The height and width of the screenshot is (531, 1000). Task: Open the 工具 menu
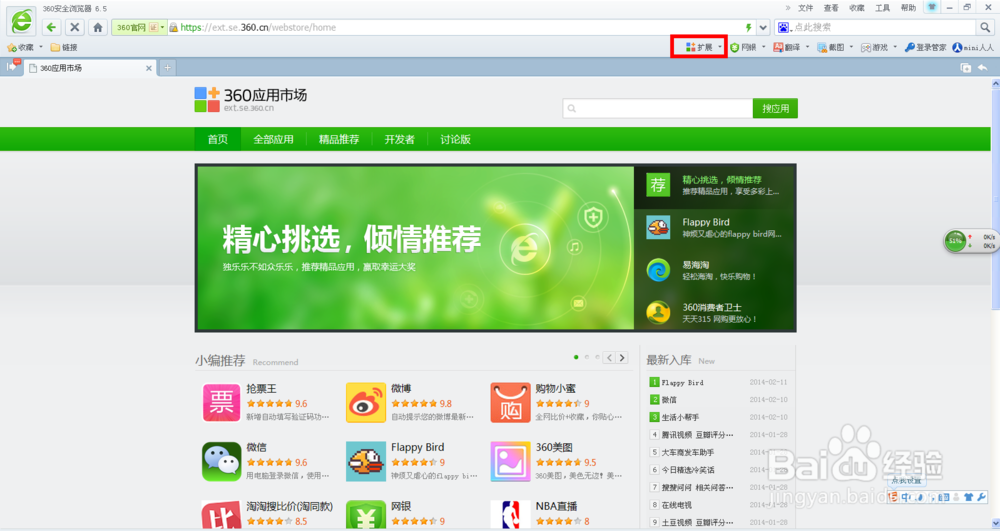pos(882,8)
